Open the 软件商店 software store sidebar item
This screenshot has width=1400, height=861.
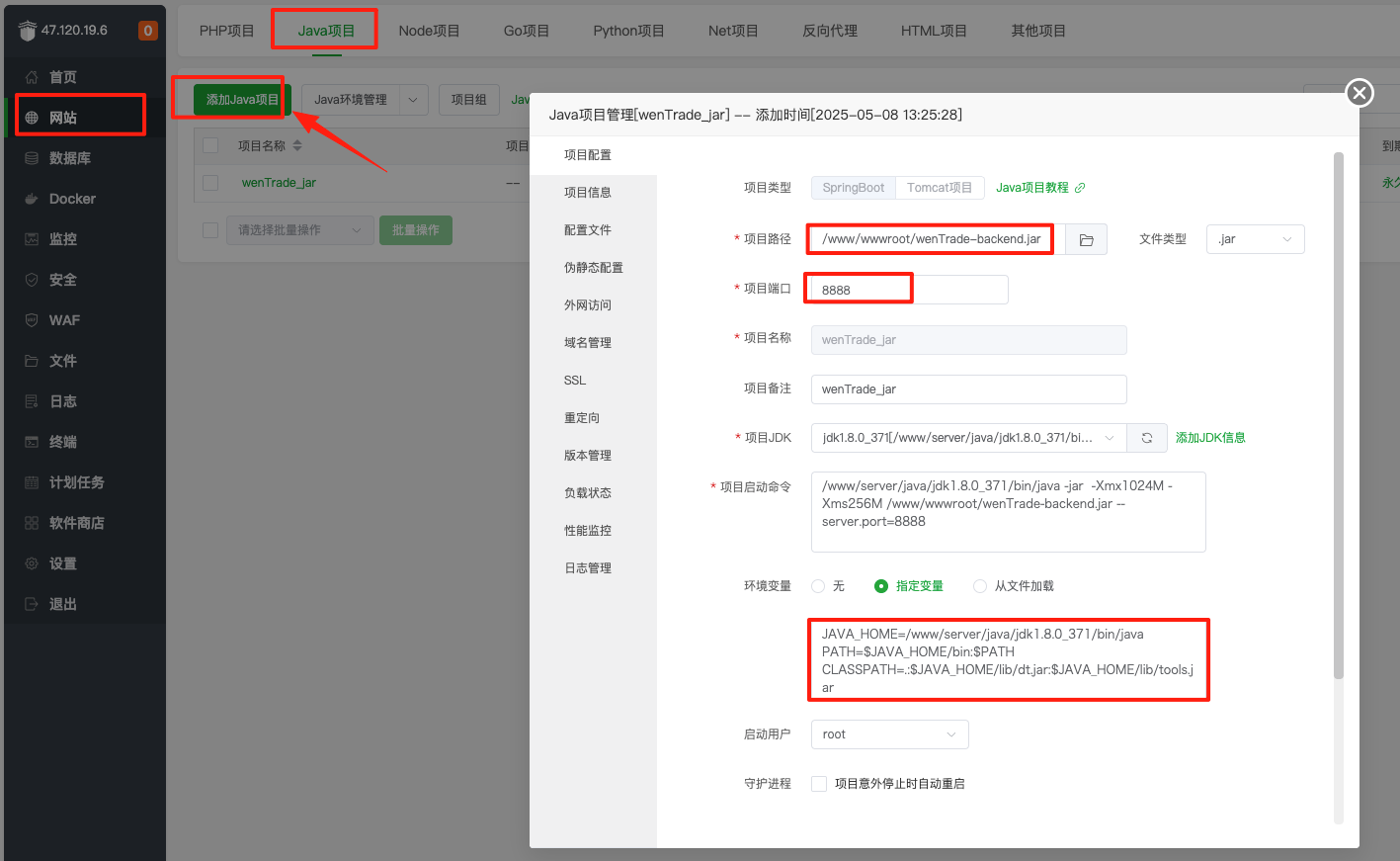[85, 523]
